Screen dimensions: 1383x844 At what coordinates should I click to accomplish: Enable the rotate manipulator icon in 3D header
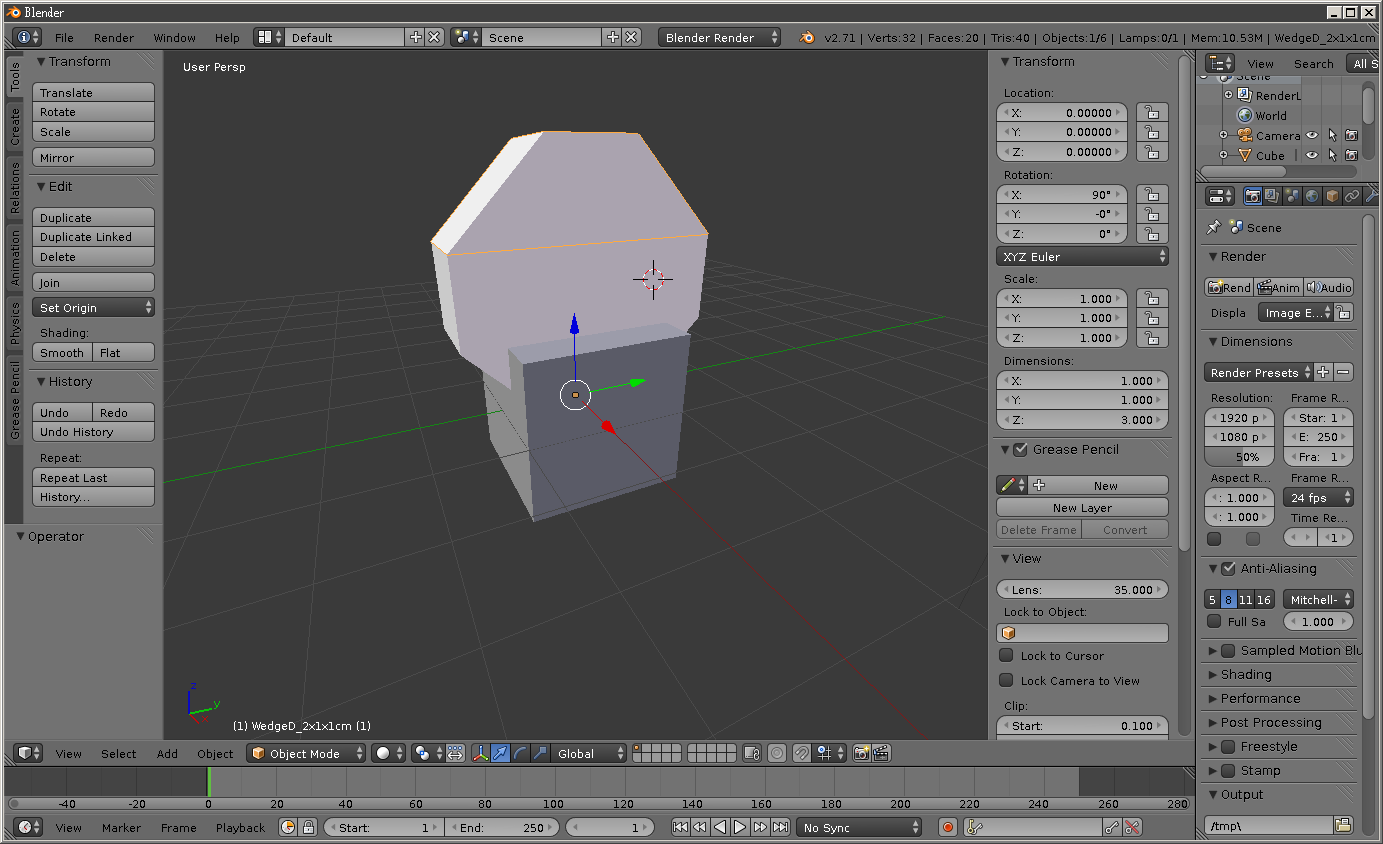(x=520, y=754)
